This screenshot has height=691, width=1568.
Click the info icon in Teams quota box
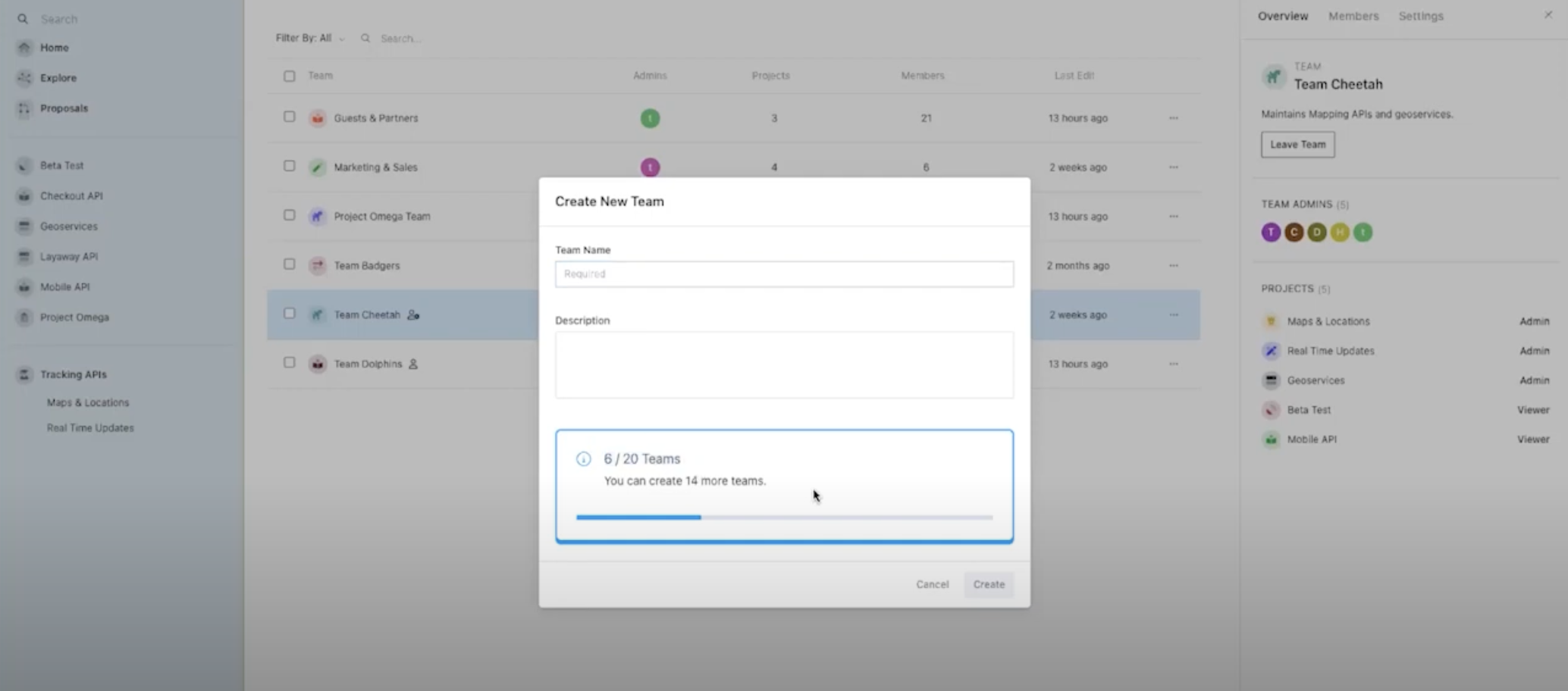point(583,458)
